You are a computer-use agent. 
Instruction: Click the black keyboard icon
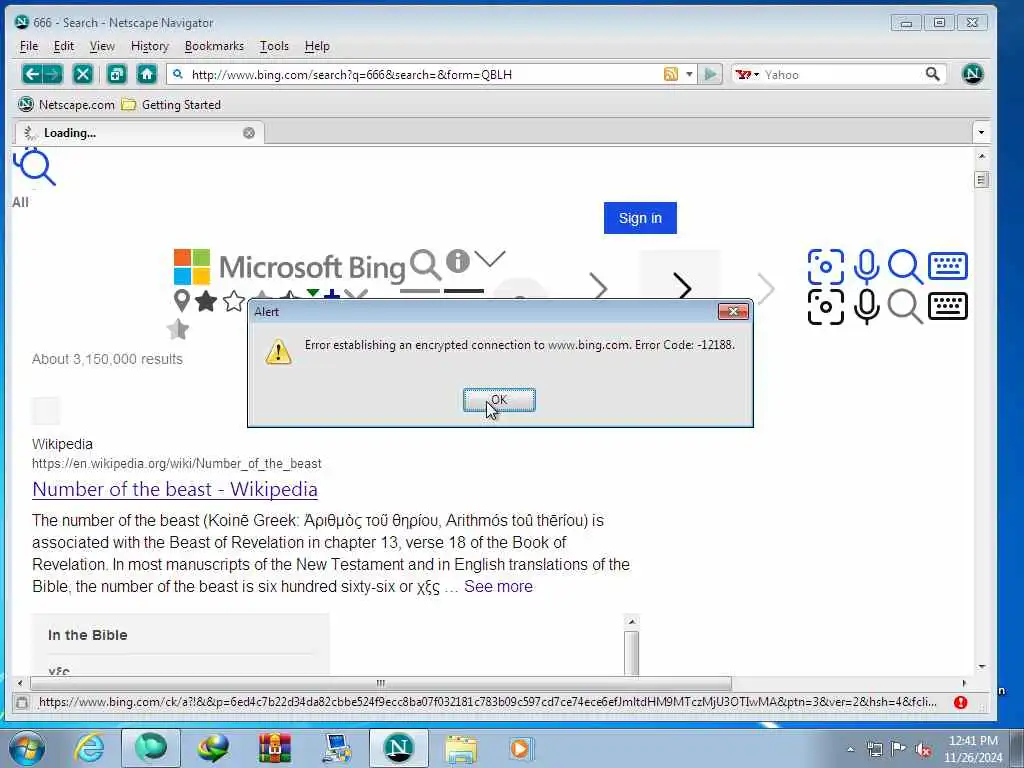(948, 306)
